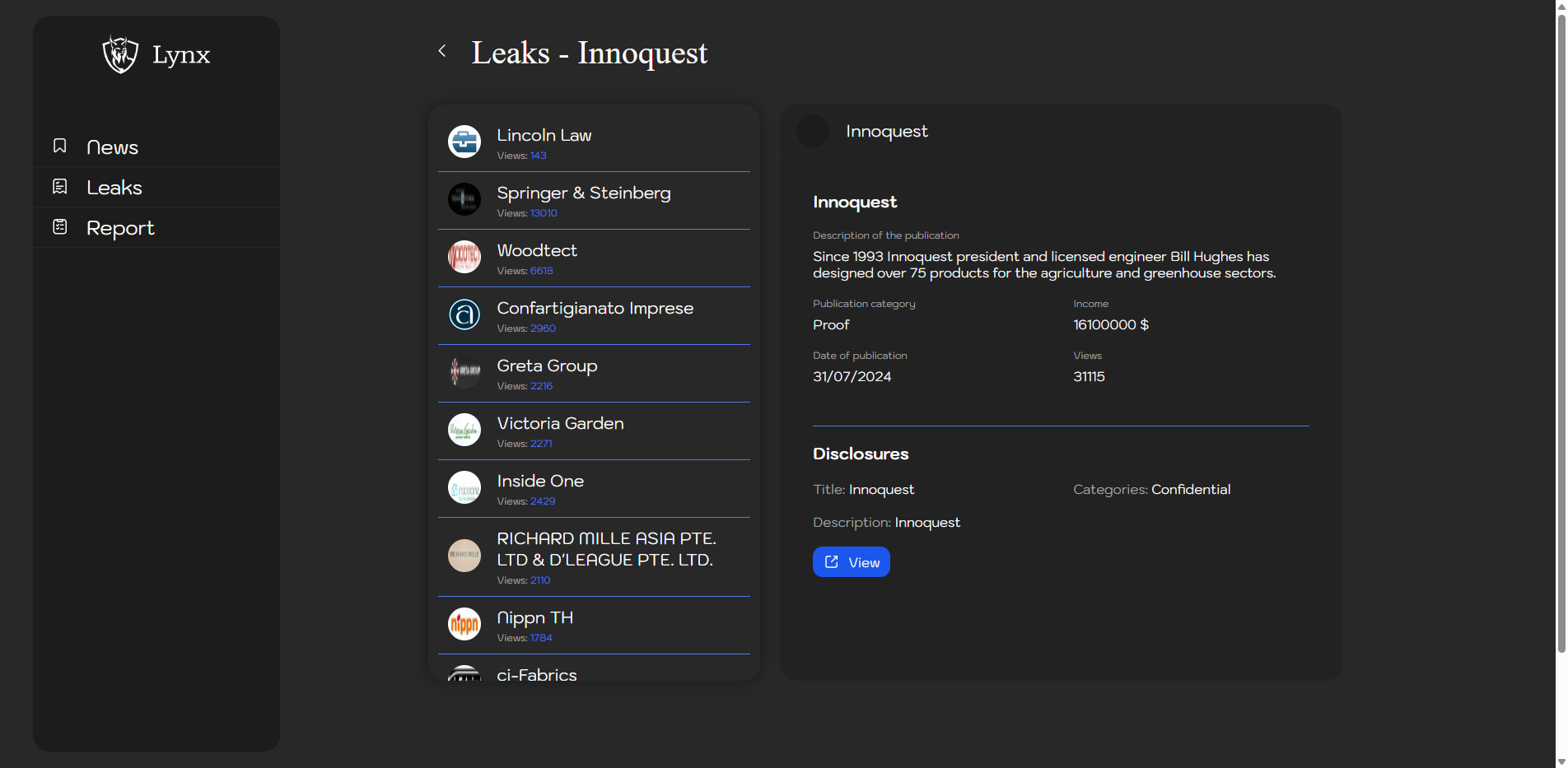The image size is (1568, 768).
Task: Click the Woodtect red logo thumbnail
Action: point(464,257)
